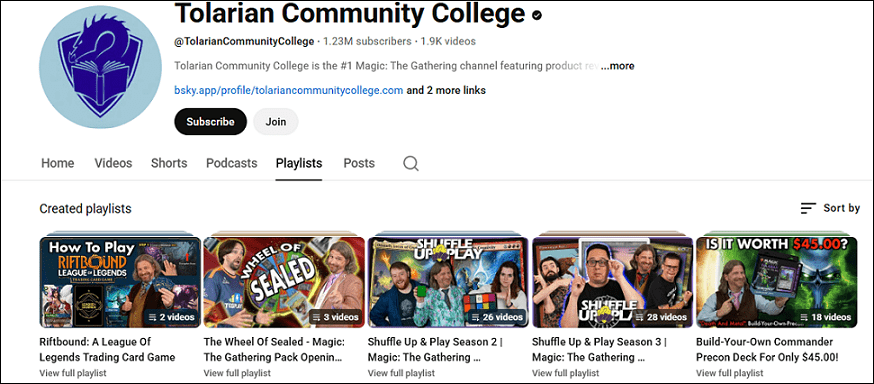Click the 'Created playlists' heading
The height and width of the screenshot is (384, 874).
click(x=85, y=208)
